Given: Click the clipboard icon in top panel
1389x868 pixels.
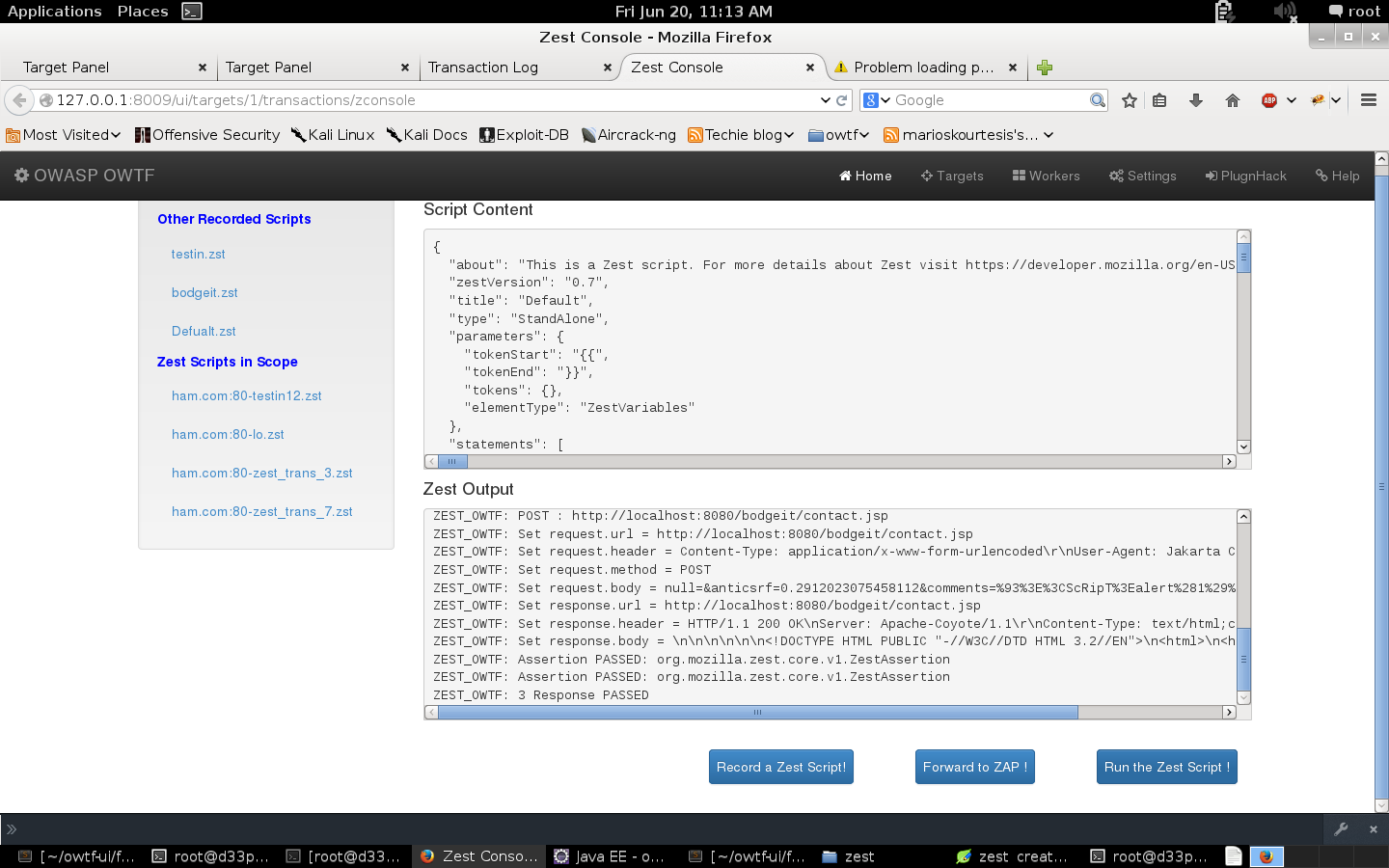Looking at the screenshot, I should click(x=1225, y=12).
